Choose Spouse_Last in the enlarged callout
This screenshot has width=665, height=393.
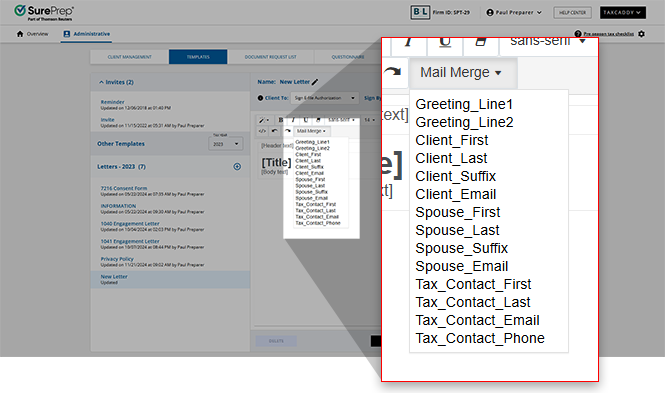457,231
